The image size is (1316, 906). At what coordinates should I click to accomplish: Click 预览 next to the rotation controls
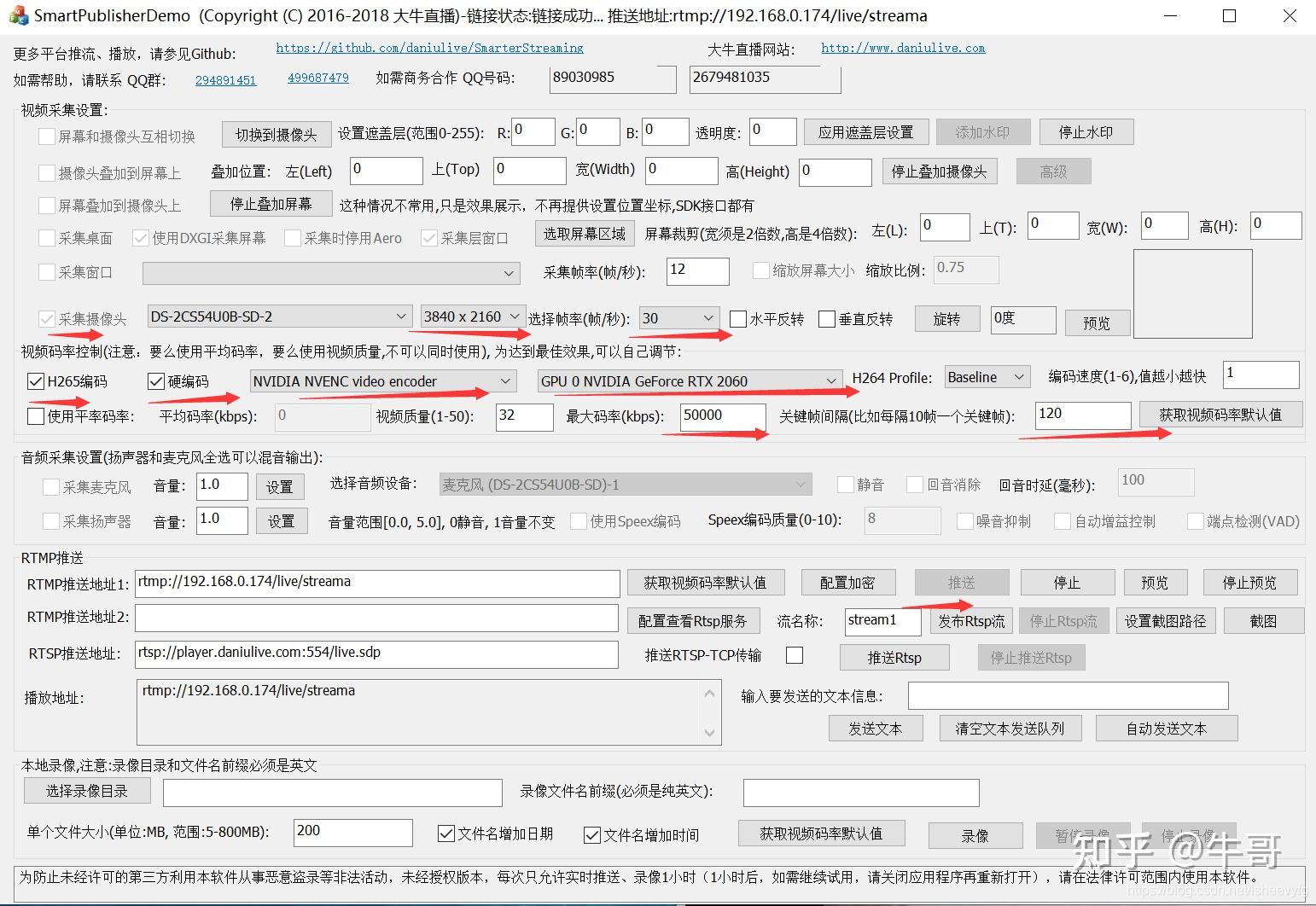point(1098,322)
